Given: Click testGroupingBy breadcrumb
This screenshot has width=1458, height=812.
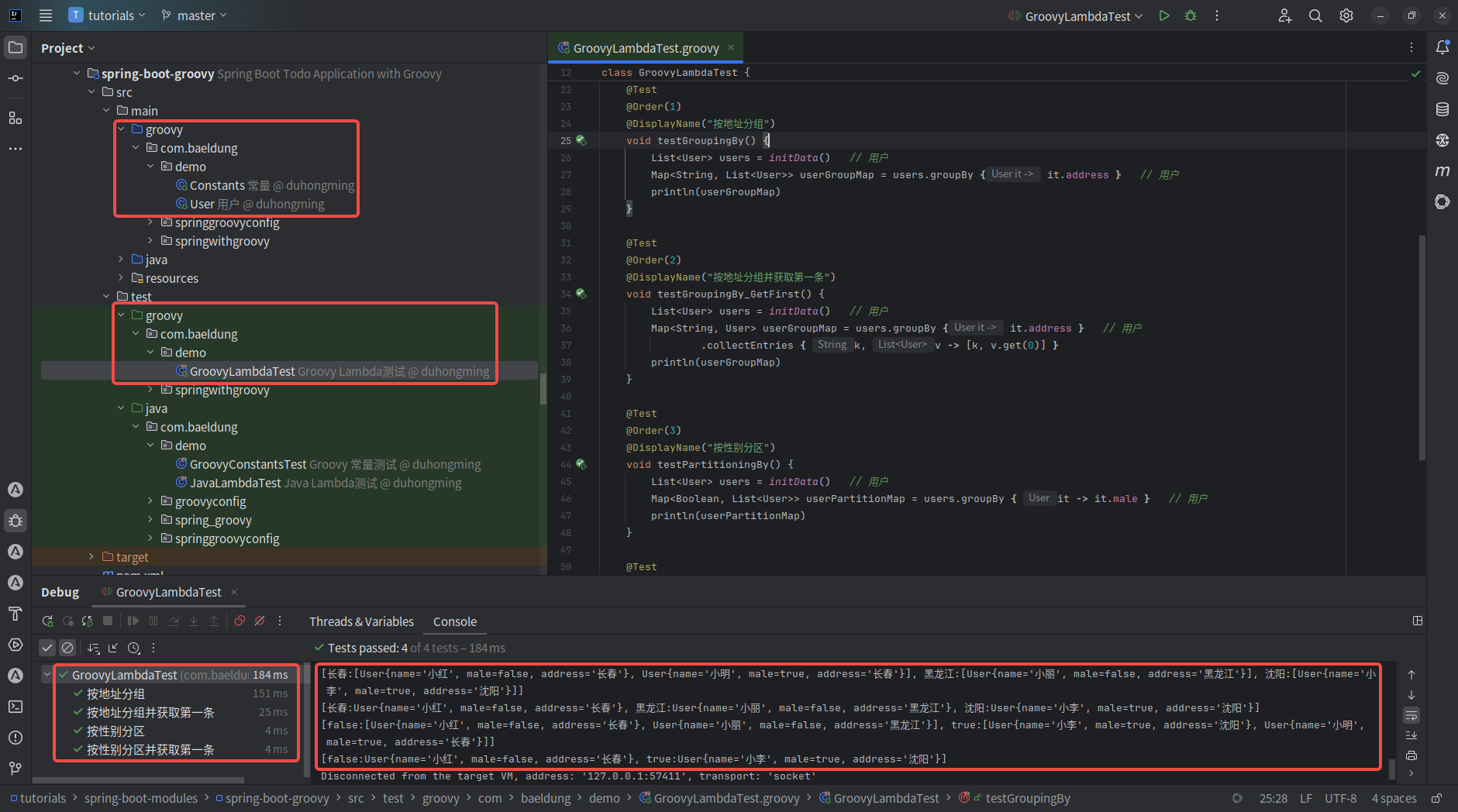Looking at the screenshot, I should 1027,798.
